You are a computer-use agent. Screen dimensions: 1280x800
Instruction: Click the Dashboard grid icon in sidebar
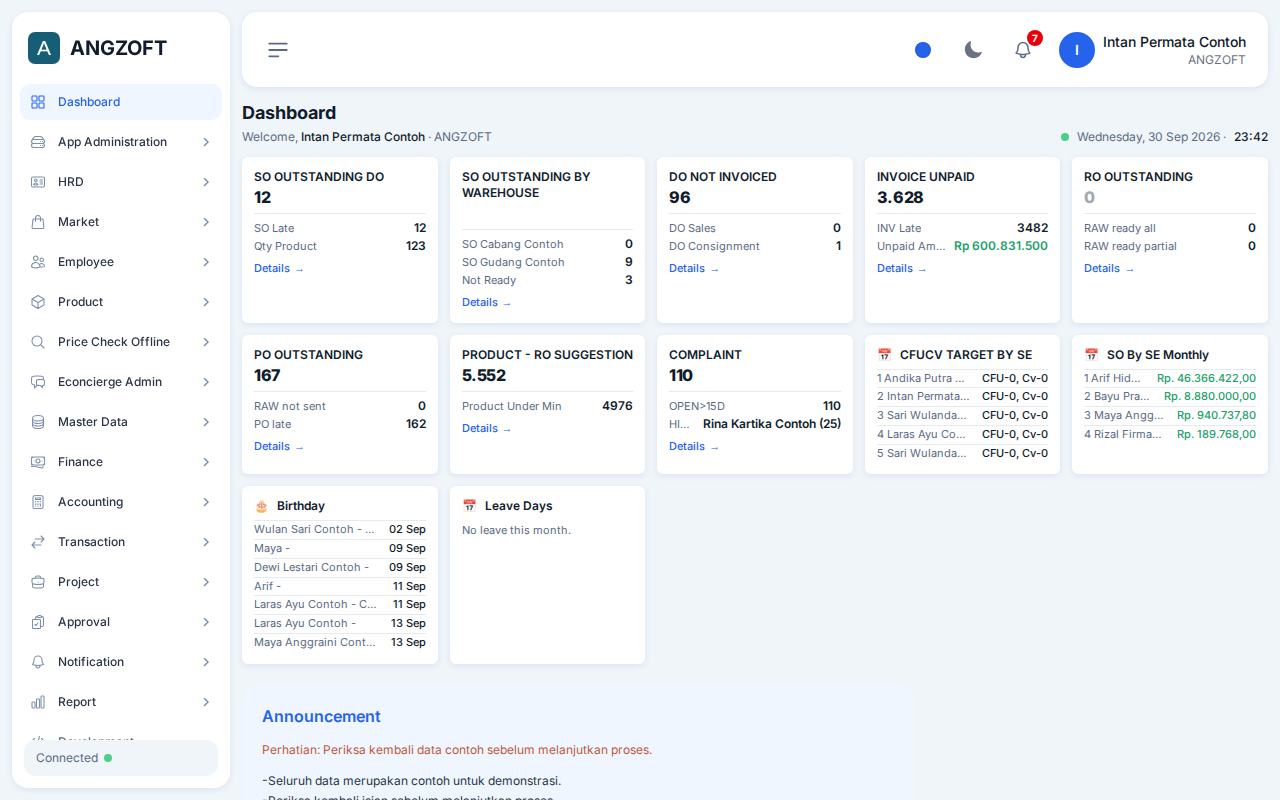point(38,102)
